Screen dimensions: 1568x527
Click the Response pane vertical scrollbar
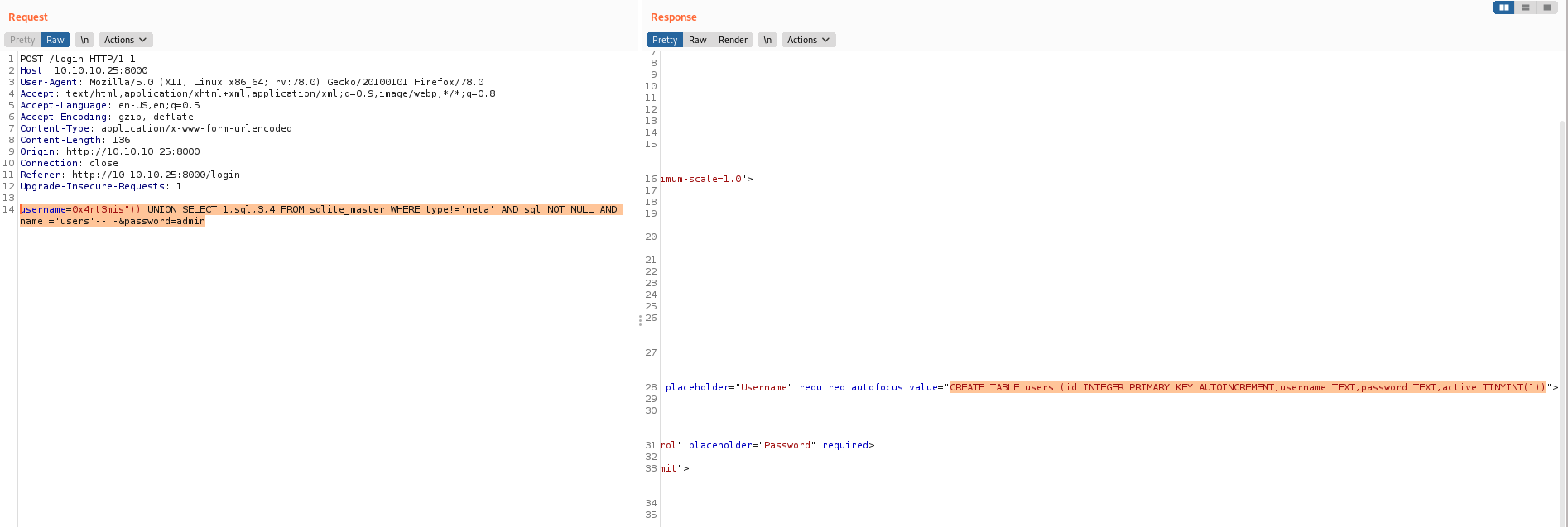[1562, 323]
